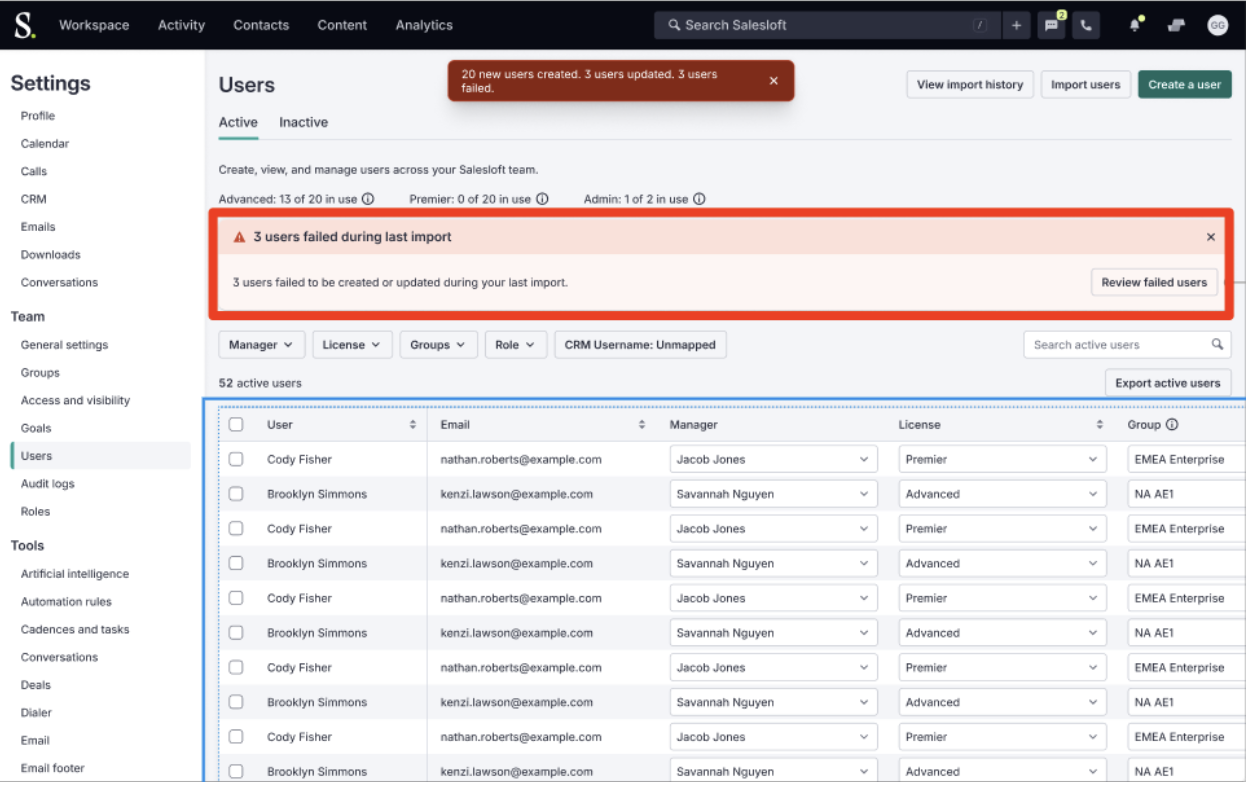Click the Review failed users button
The width and height of the screenshot is (1246, 786).
pos(1154,283)
